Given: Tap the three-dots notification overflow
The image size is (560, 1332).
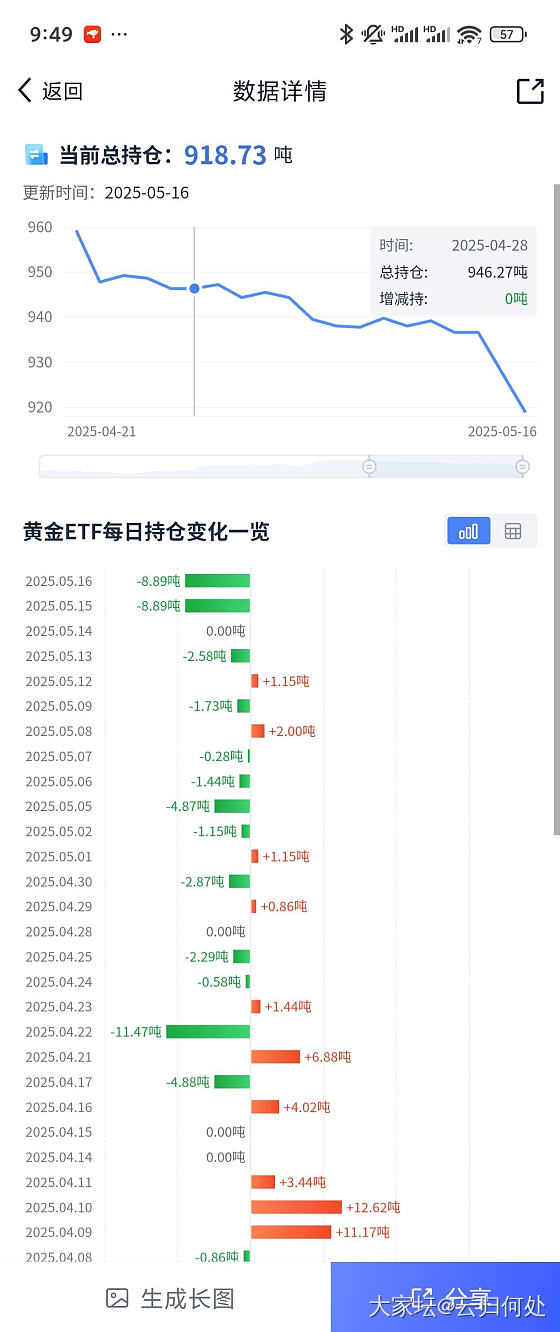Looking at the screenshot, I should (x=119, y=34).
